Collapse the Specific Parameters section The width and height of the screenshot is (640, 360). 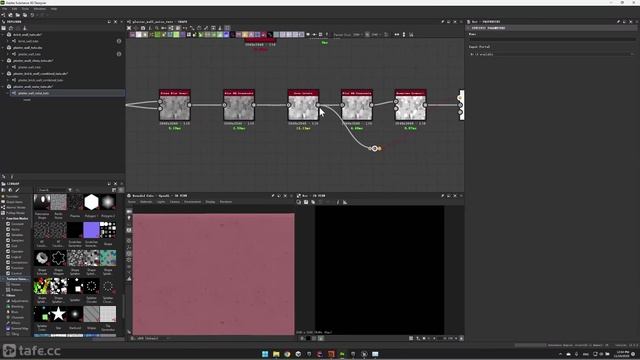pos(469,28)
